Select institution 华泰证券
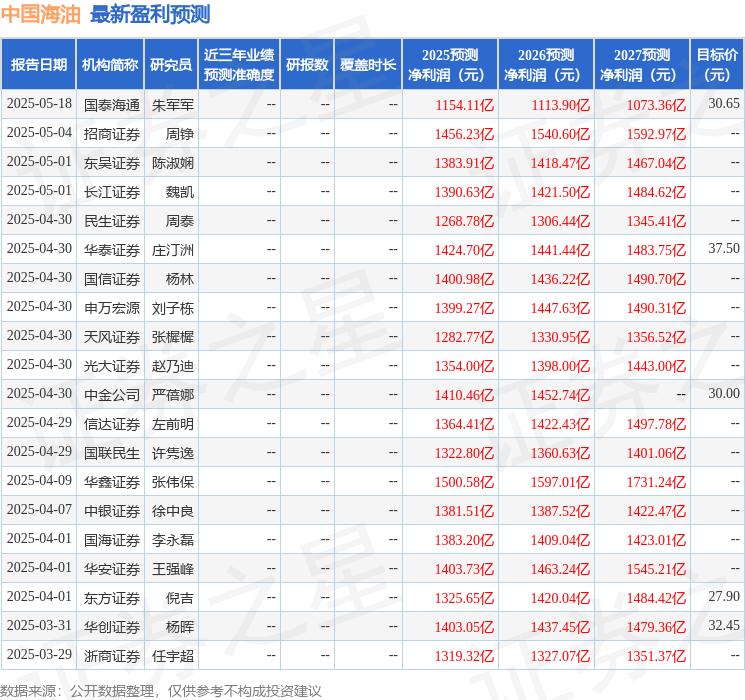Viewport: 745px width, 700px height. [112, 250]
